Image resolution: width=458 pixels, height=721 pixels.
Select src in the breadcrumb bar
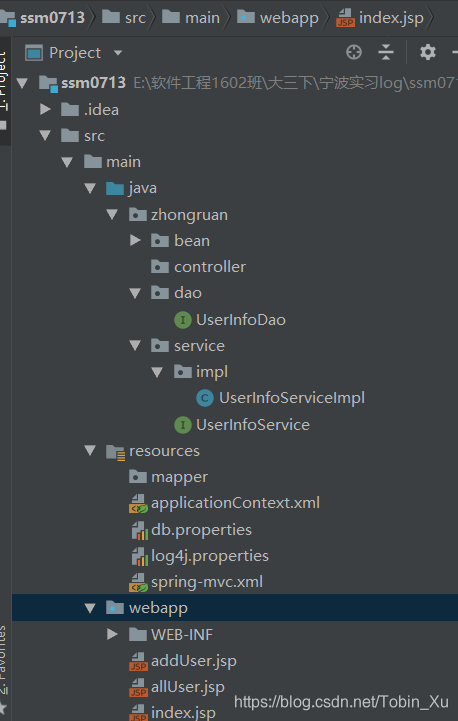click(135, 18)
